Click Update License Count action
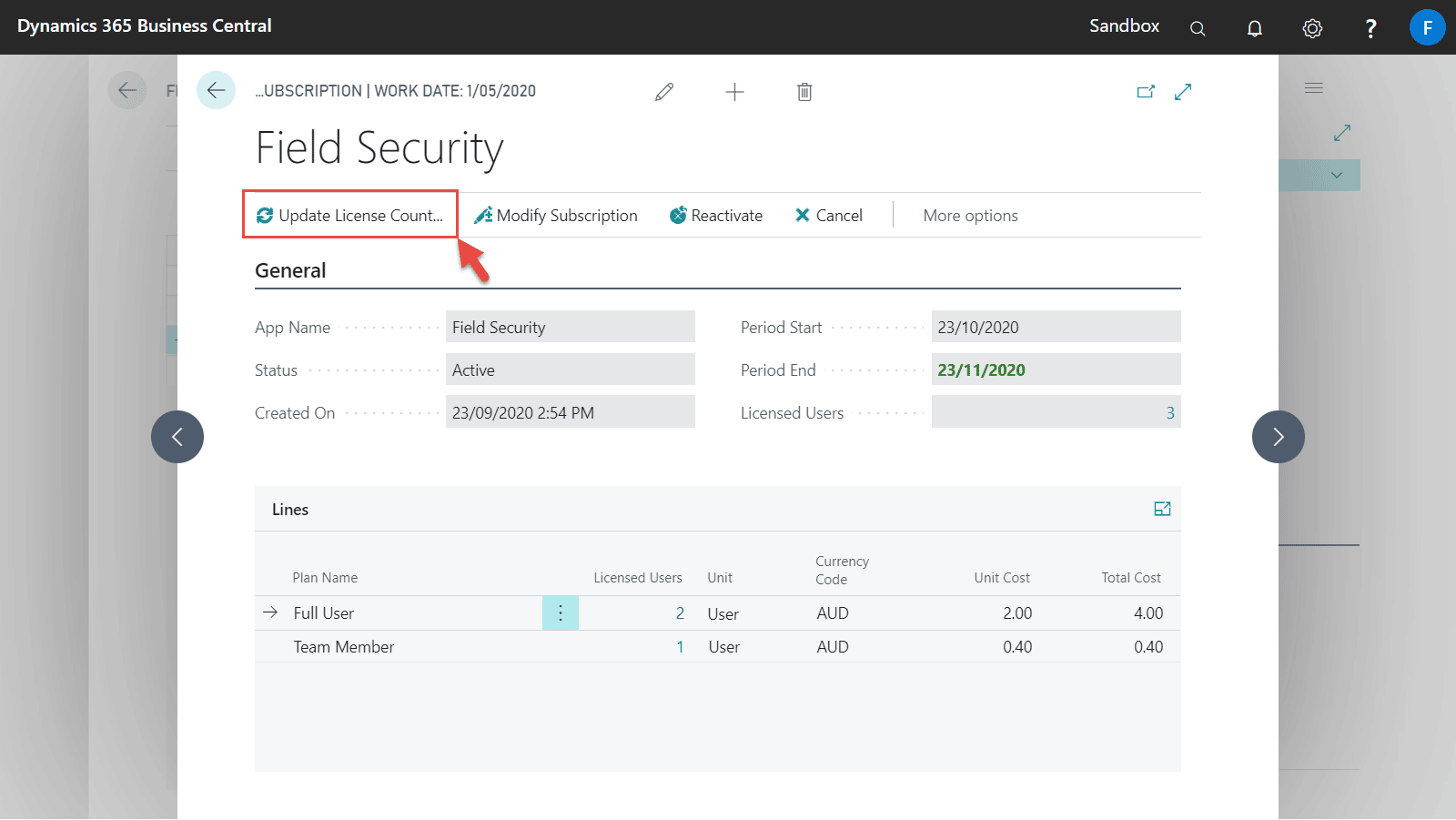This screenshot has height=820, width=1456. tap(350, 215)
